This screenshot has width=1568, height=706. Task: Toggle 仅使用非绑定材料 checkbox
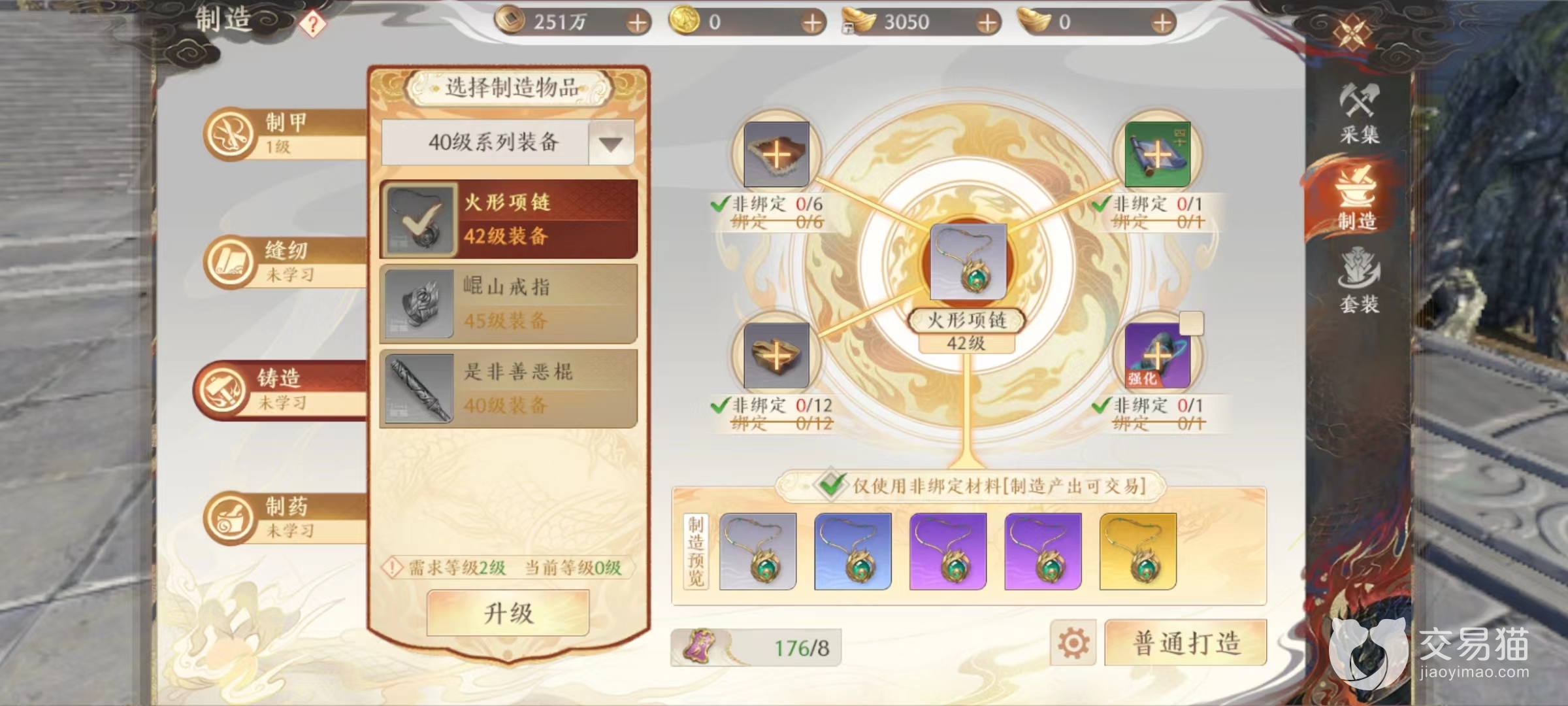tap(830, 485)
